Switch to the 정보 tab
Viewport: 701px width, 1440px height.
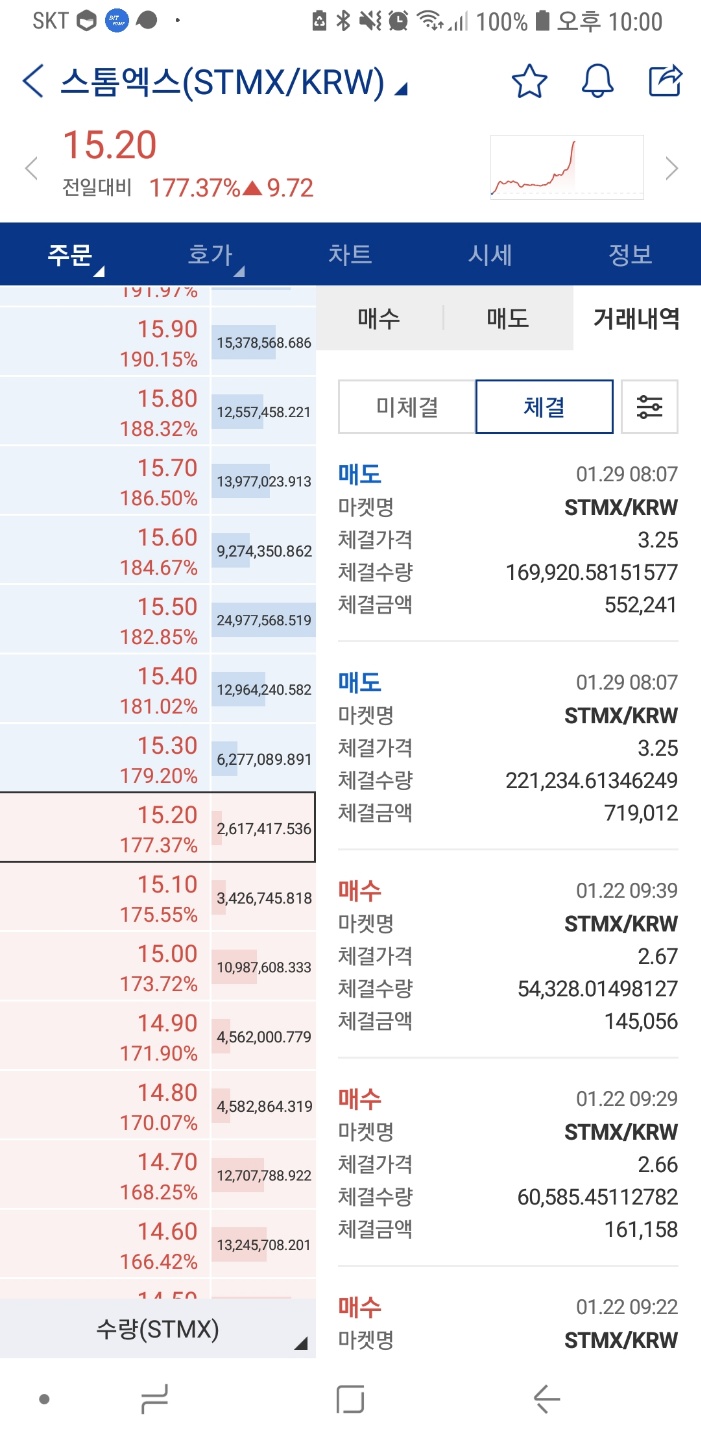pos(631,254)
